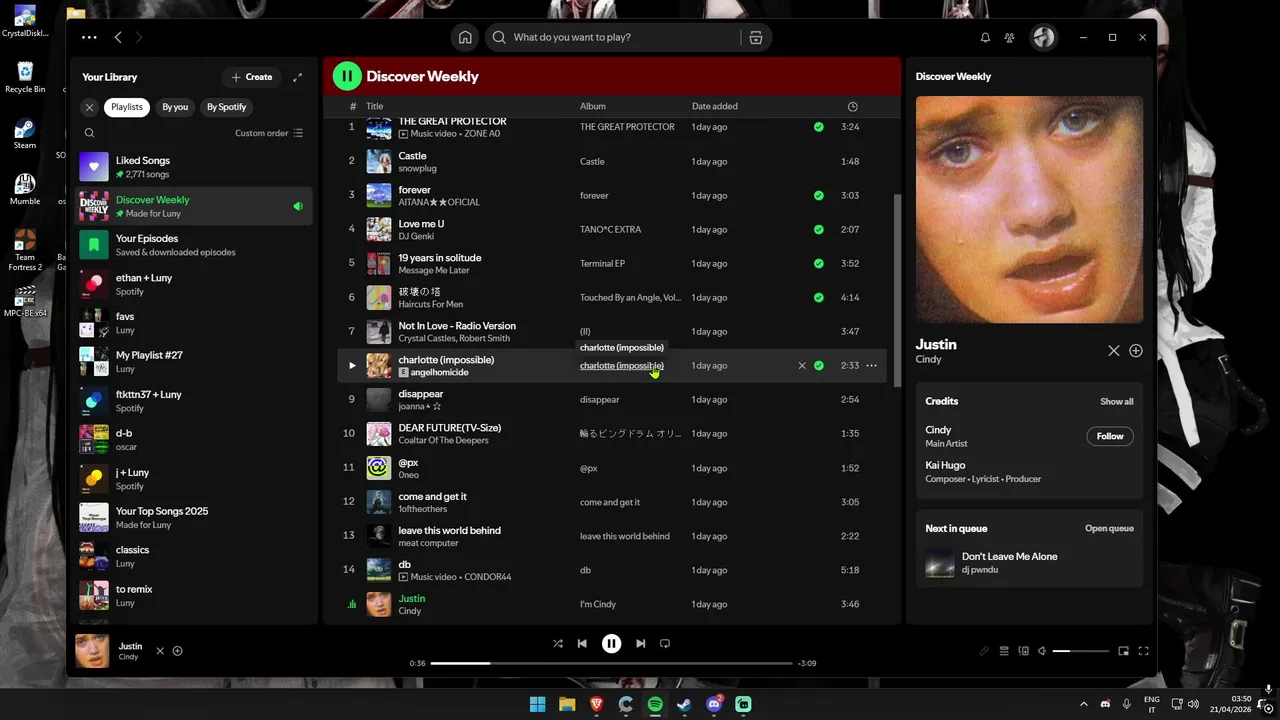Image resolution: width=1280 pixels, height=720 pixels.
Task: Adjust the volume slider
Action: click(x=1081, y=651)
